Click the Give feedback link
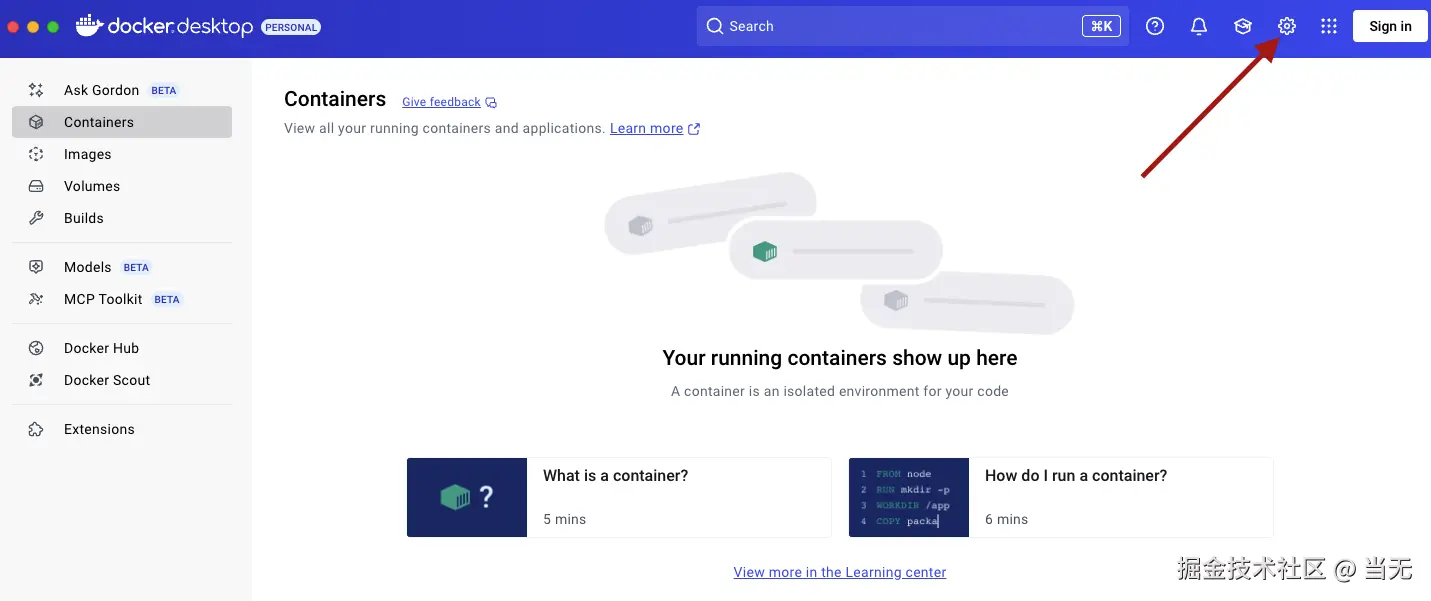 point(441,101)
